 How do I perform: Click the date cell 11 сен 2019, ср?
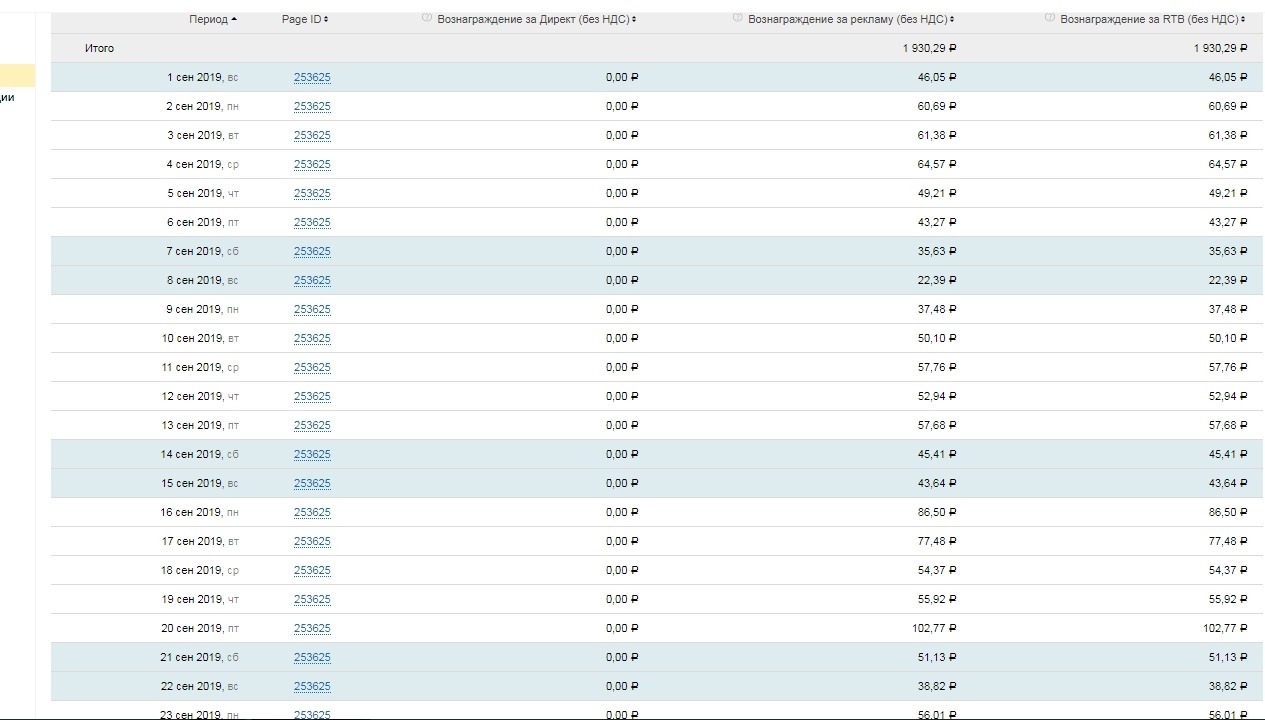pos(200,367)
